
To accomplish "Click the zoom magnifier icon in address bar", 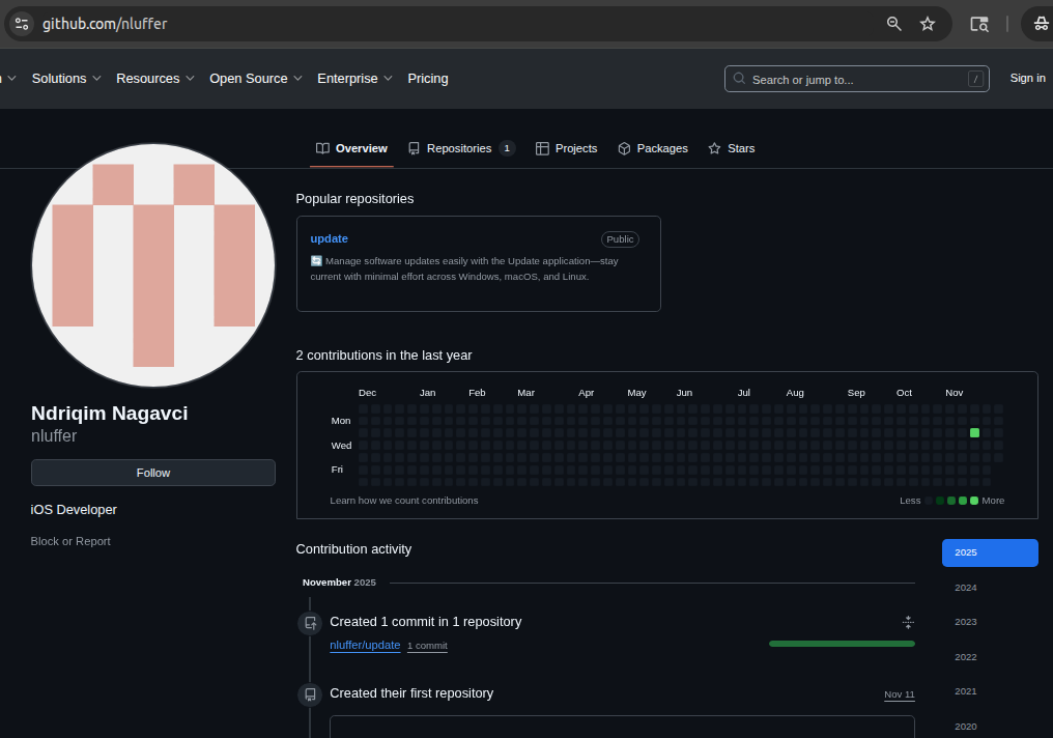I will (x=894, y=24).
